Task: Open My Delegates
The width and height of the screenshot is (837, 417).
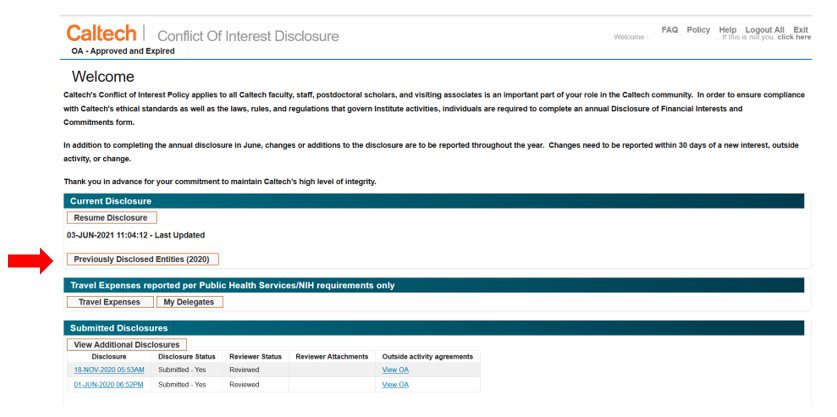Action: point(189,301)
